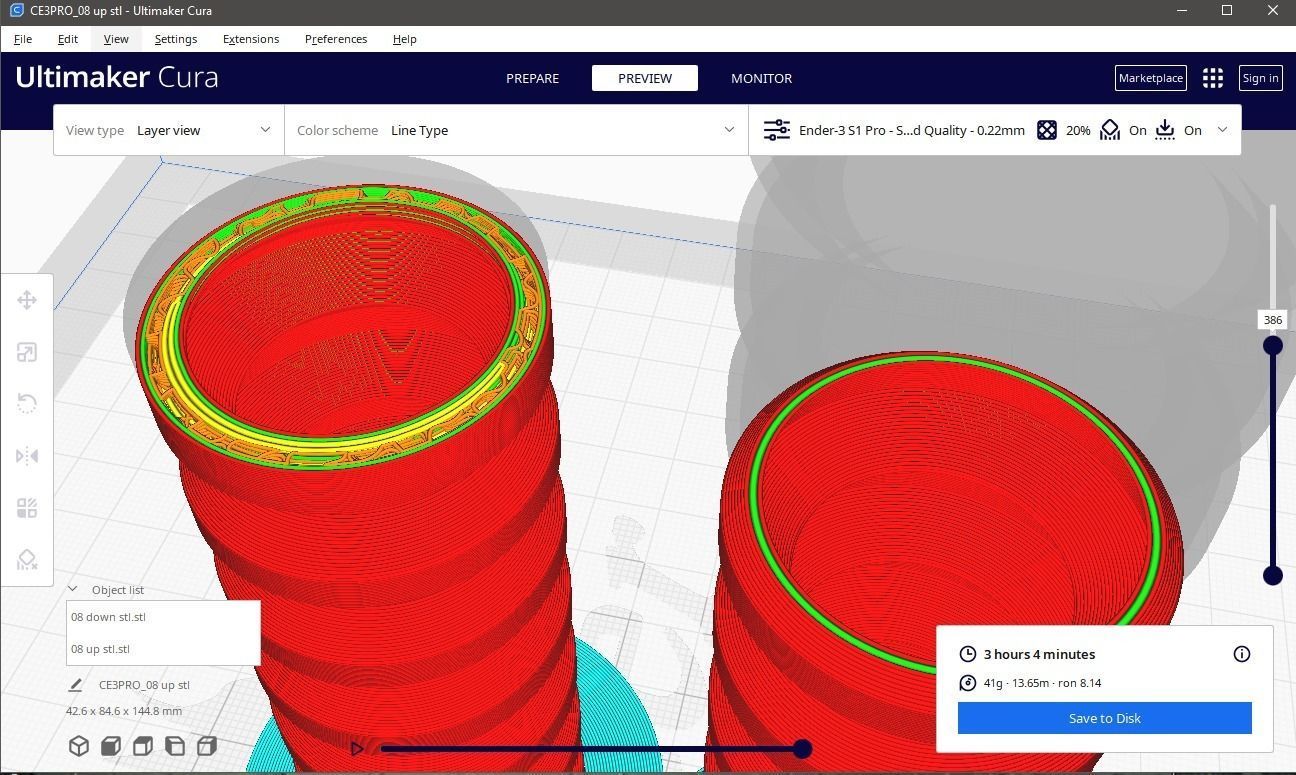Select the Move tool in left toolbar

click(27, 300)
